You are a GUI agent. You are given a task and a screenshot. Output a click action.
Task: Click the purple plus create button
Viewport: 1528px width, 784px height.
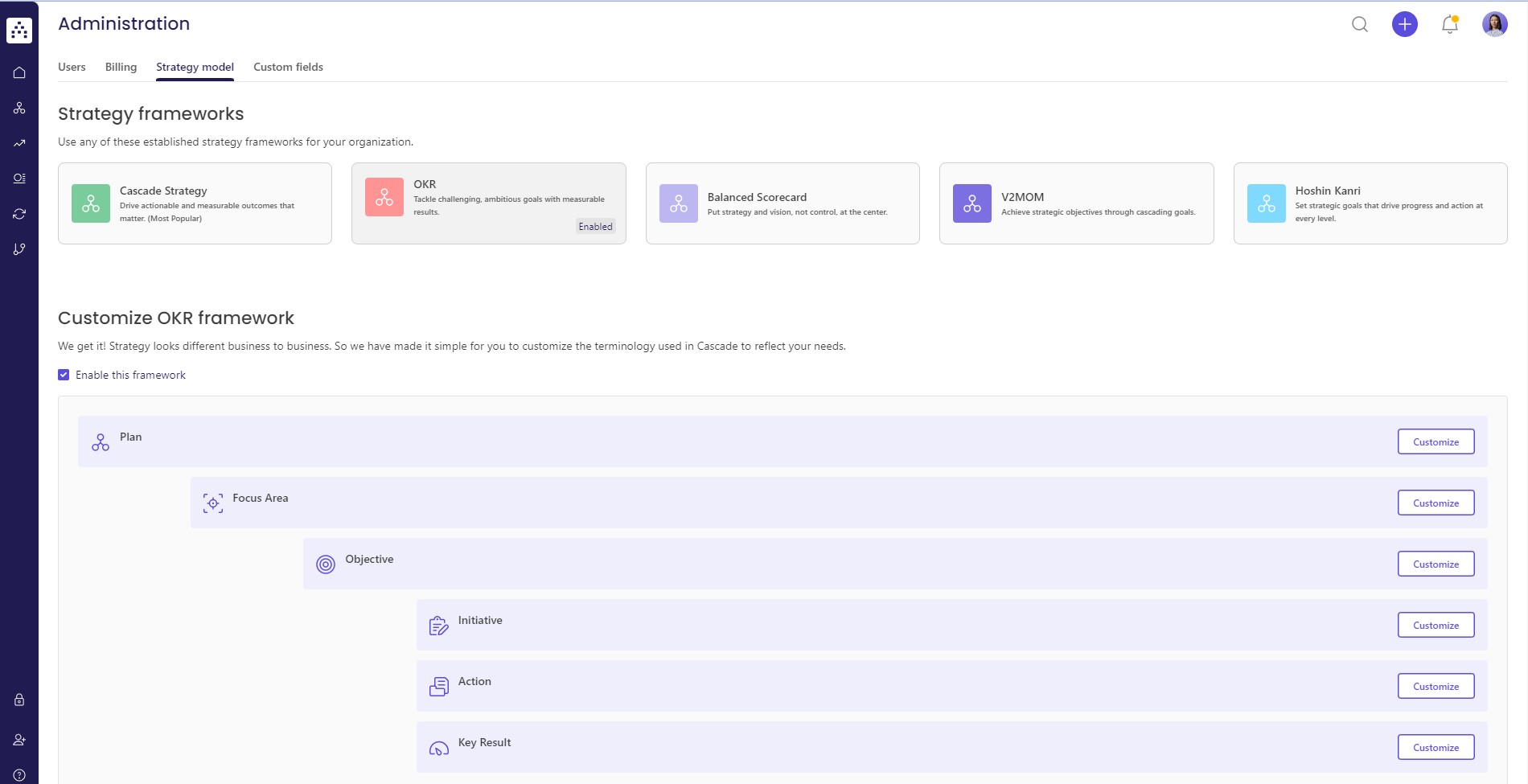[x=1405, y=24]
